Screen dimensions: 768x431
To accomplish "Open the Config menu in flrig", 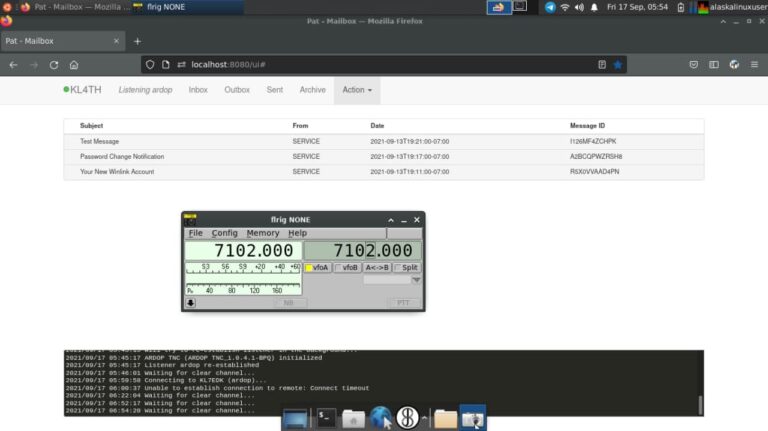I will [x=224, y=233].
